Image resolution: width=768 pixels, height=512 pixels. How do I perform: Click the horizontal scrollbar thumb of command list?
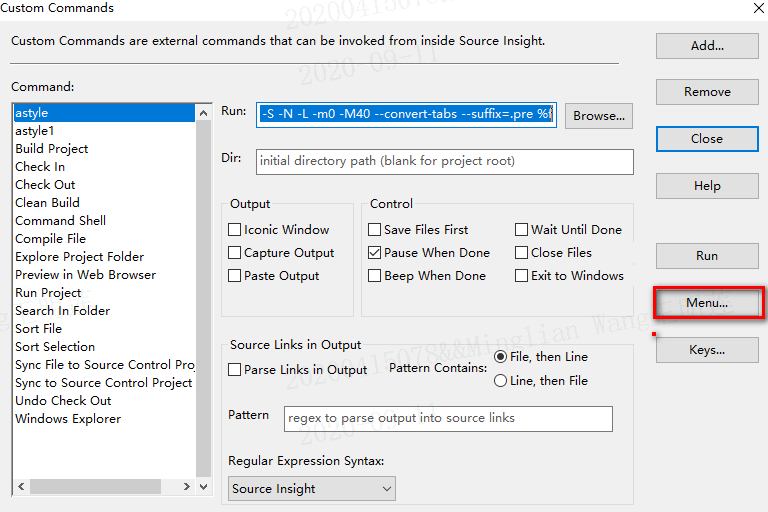pos(96,487)
